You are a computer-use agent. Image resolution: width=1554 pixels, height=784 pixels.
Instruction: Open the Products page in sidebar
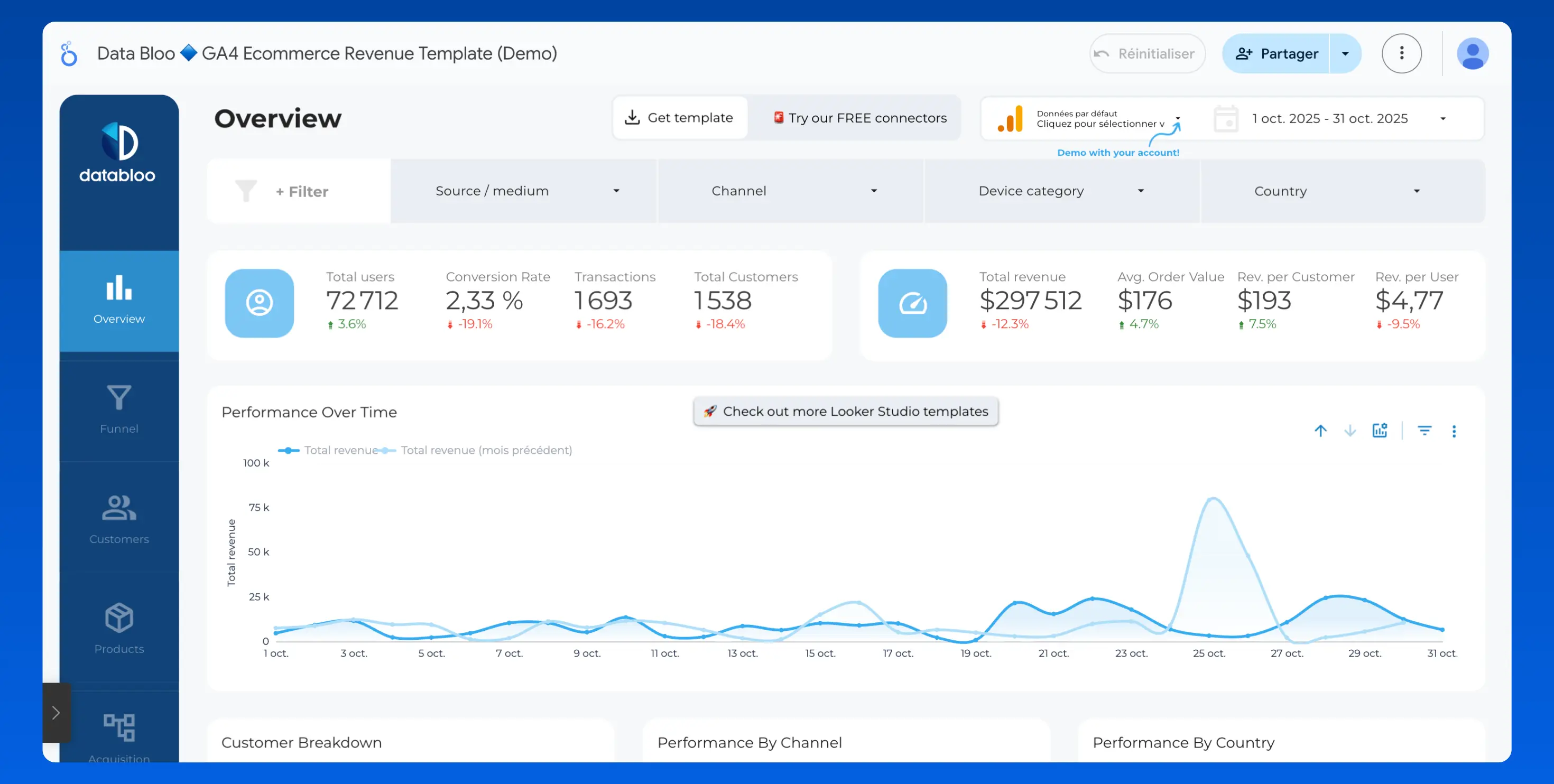119,629
